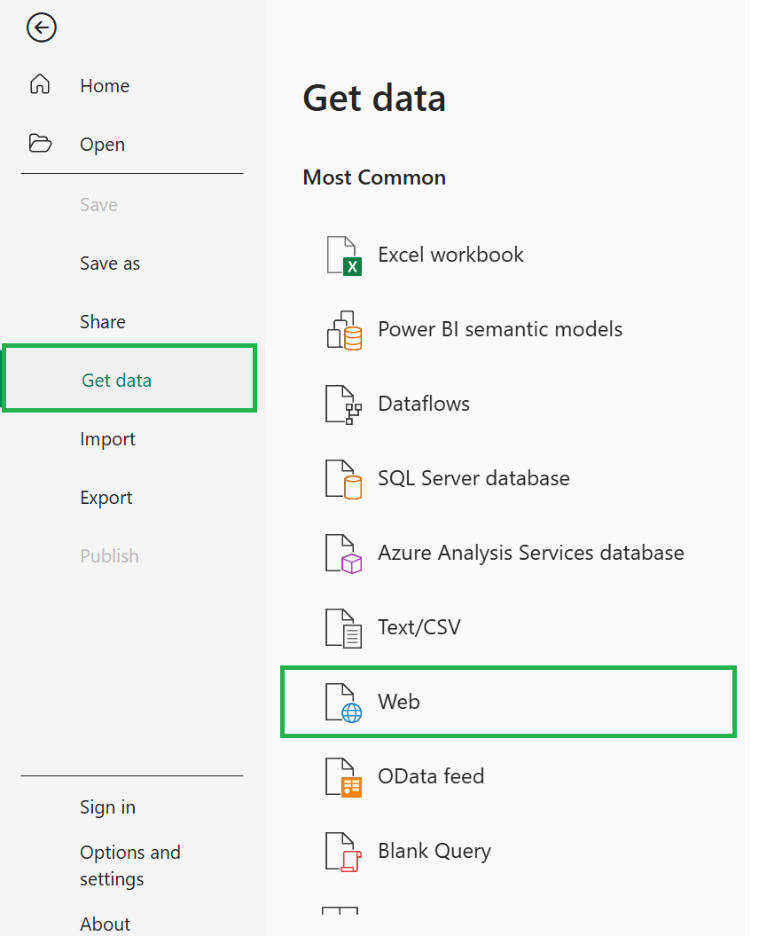Click the Dataflows file icon

(343, 404)
